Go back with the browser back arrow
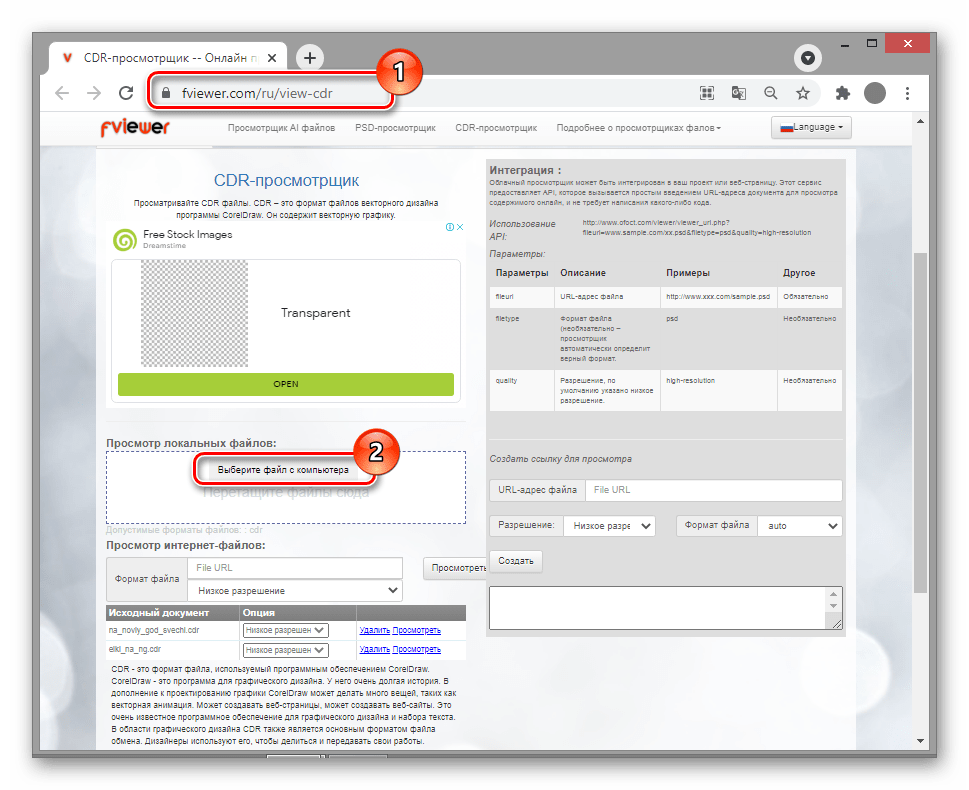This screenshot has width=969, height=790. click(62, 93)
